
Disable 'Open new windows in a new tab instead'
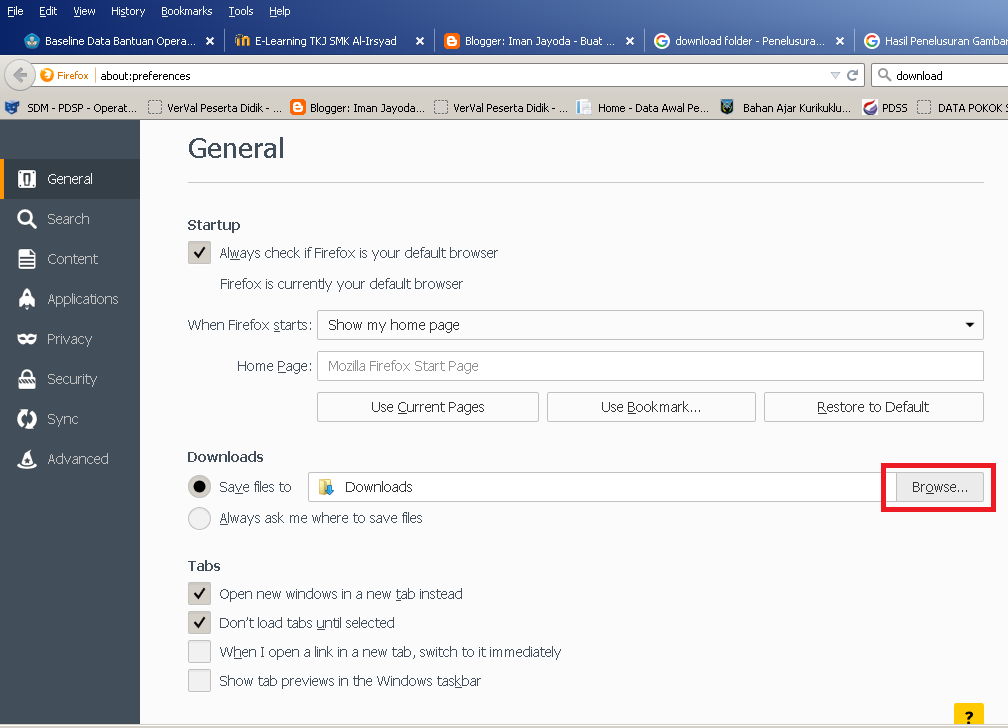tap(199, 593)
